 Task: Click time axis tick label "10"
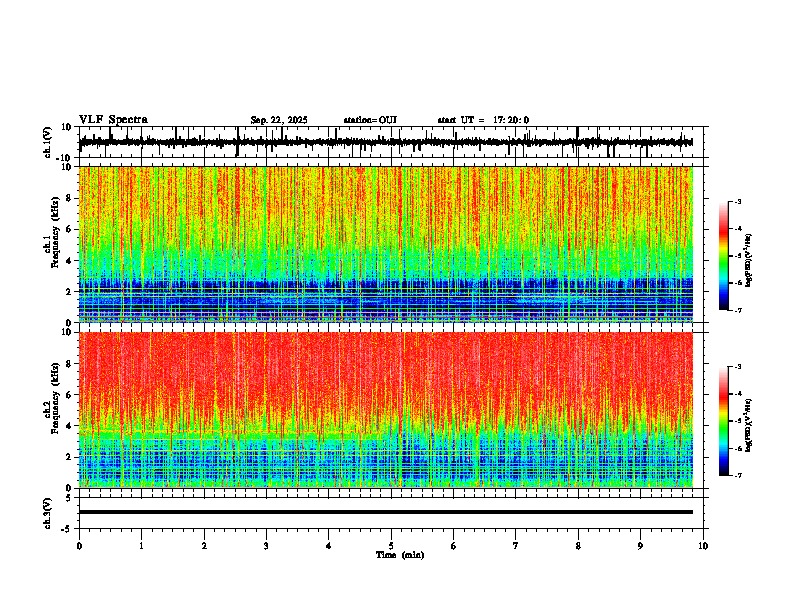703,546
